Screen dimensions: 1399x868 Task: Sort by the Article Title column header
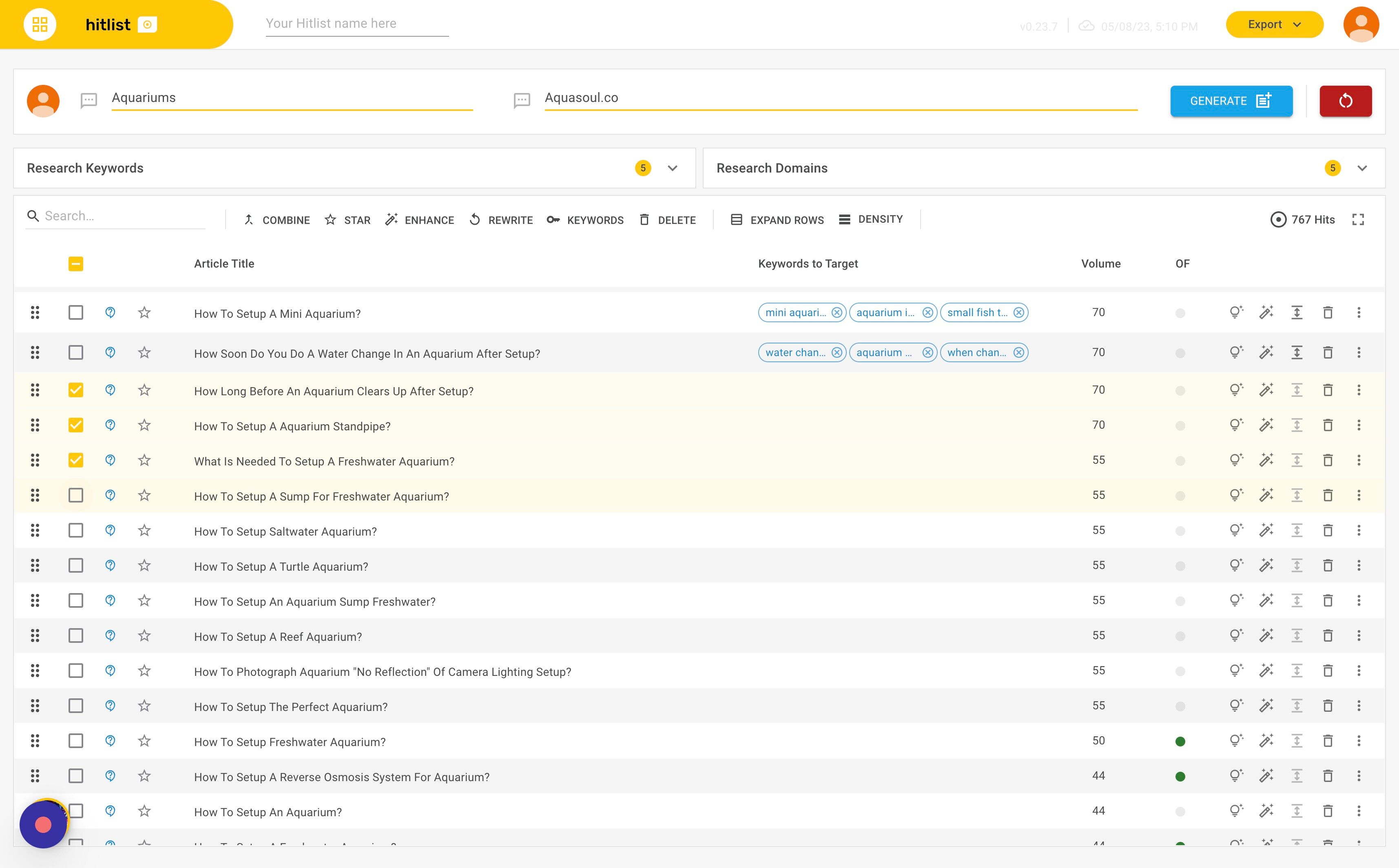point(224,263)
